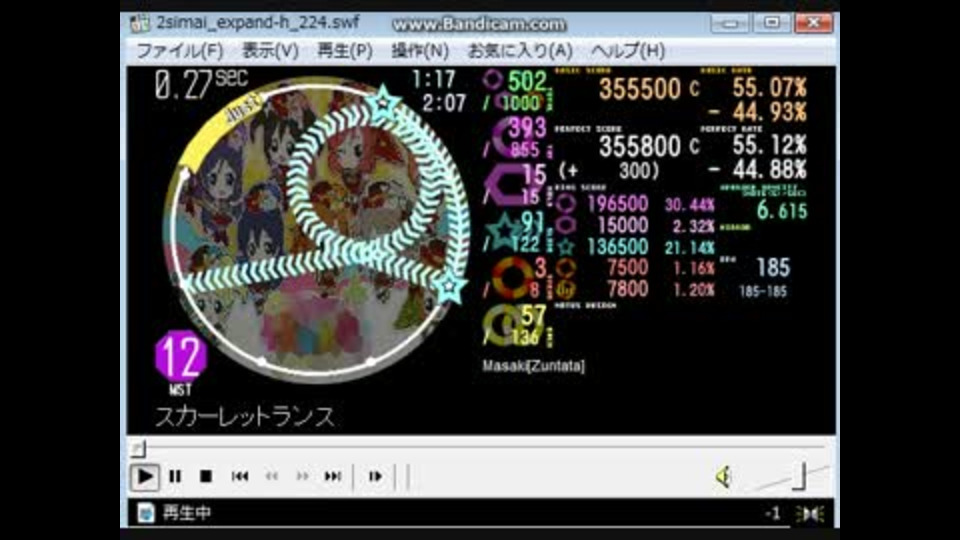The image size is (960, 540).
Task: Open the ファイル(F) menu
Action: click(x=179, y=51)
